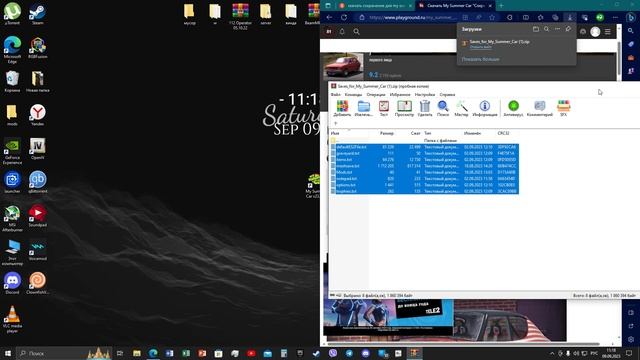640x360 pixels.
Task: Open GeForce Experience desktop shortcut
Action: click(12, 151)
